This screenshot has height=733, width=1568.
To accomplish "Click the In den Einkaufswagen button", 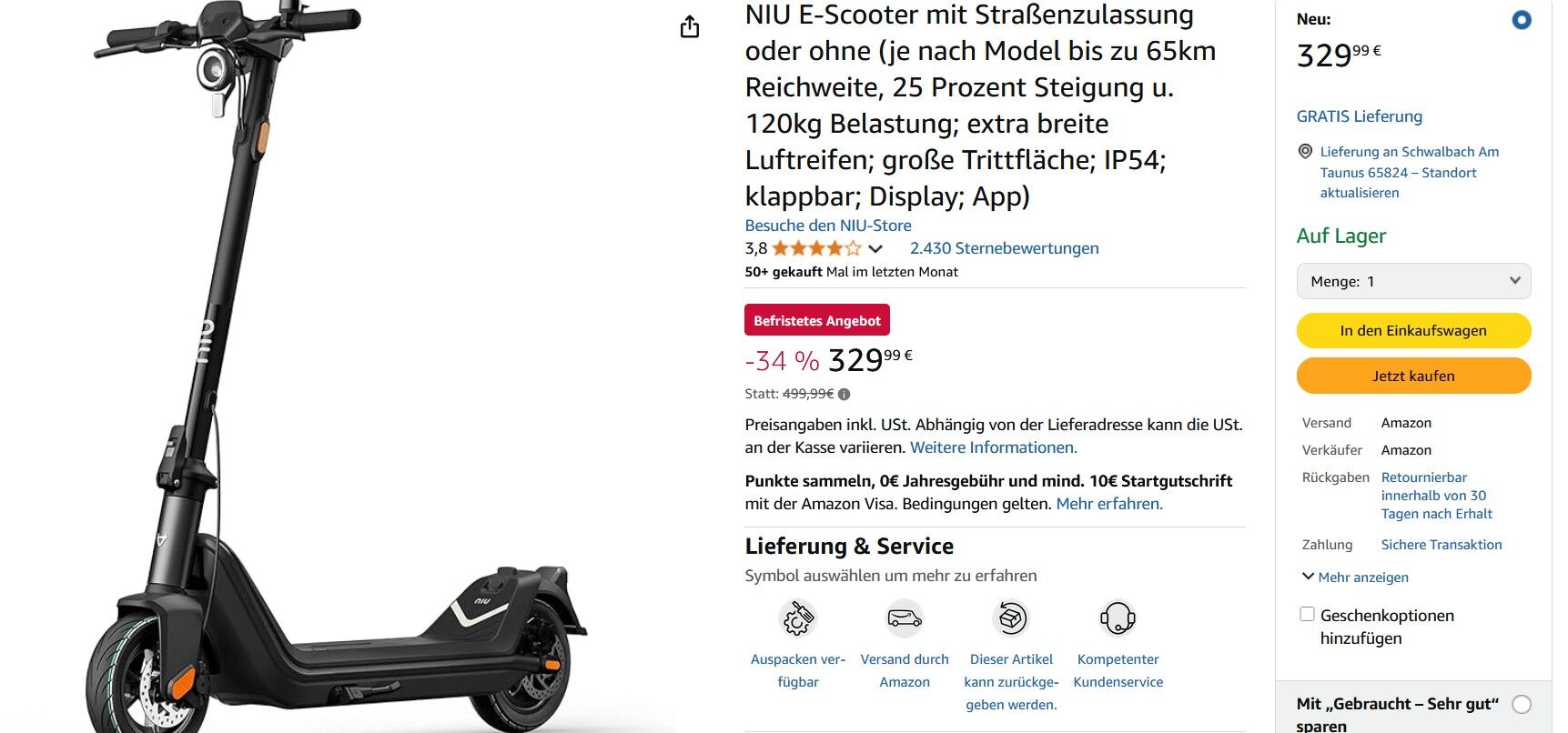I will (x=1413, y=331).
